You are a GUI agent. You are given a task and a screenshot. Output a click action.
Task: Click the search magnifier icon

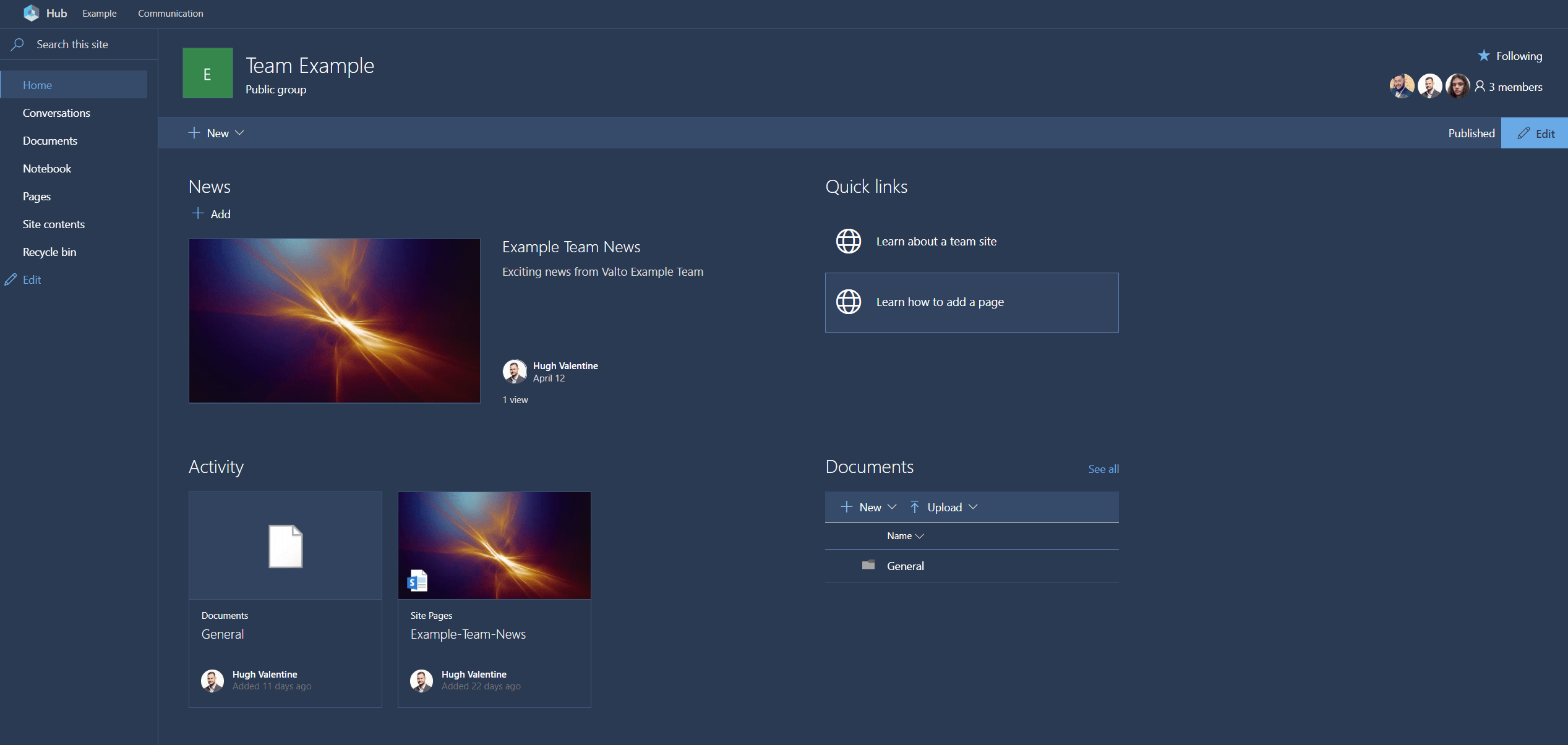(x=17, y=45)
